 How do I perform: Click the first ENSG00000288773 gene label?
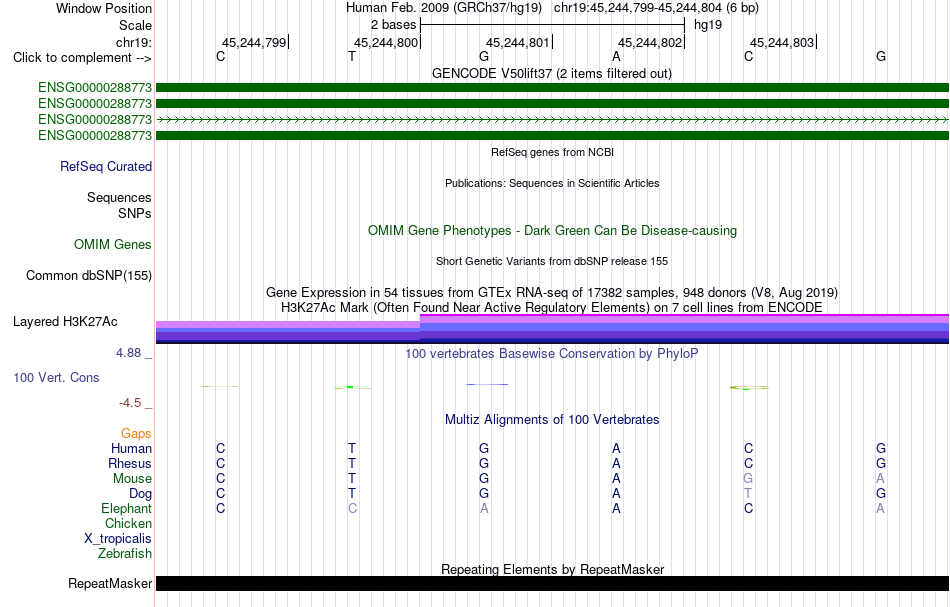95,87
